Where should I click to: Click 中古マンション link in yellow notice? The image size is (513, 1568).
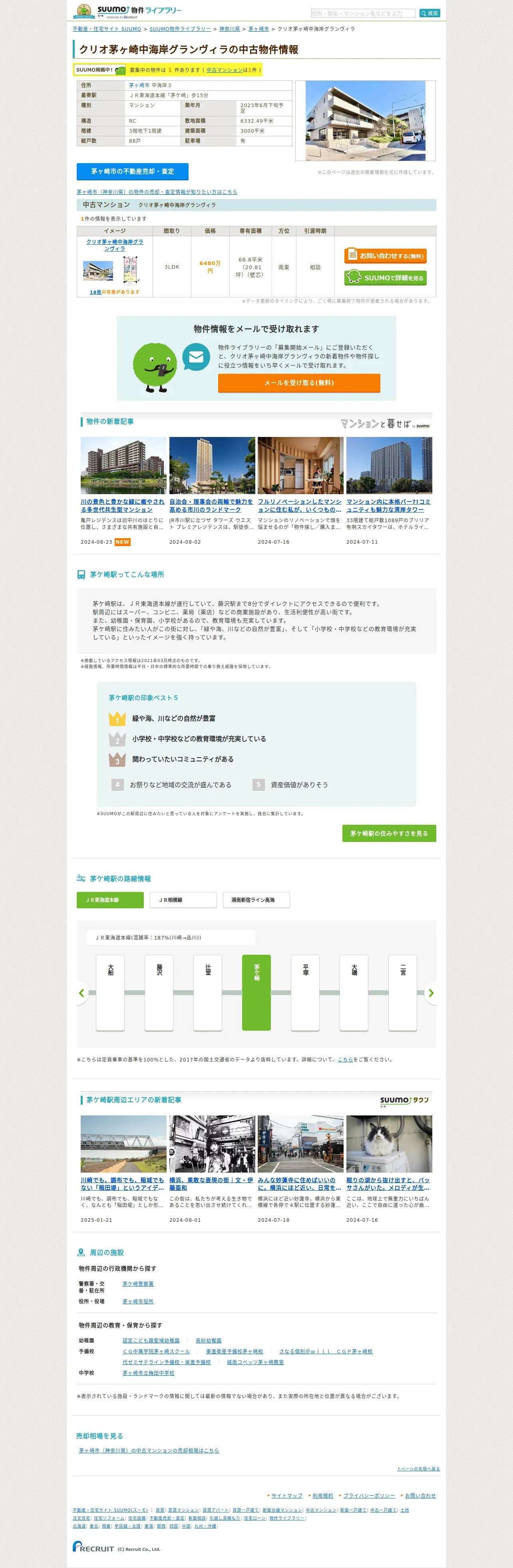tap(224, 70)
